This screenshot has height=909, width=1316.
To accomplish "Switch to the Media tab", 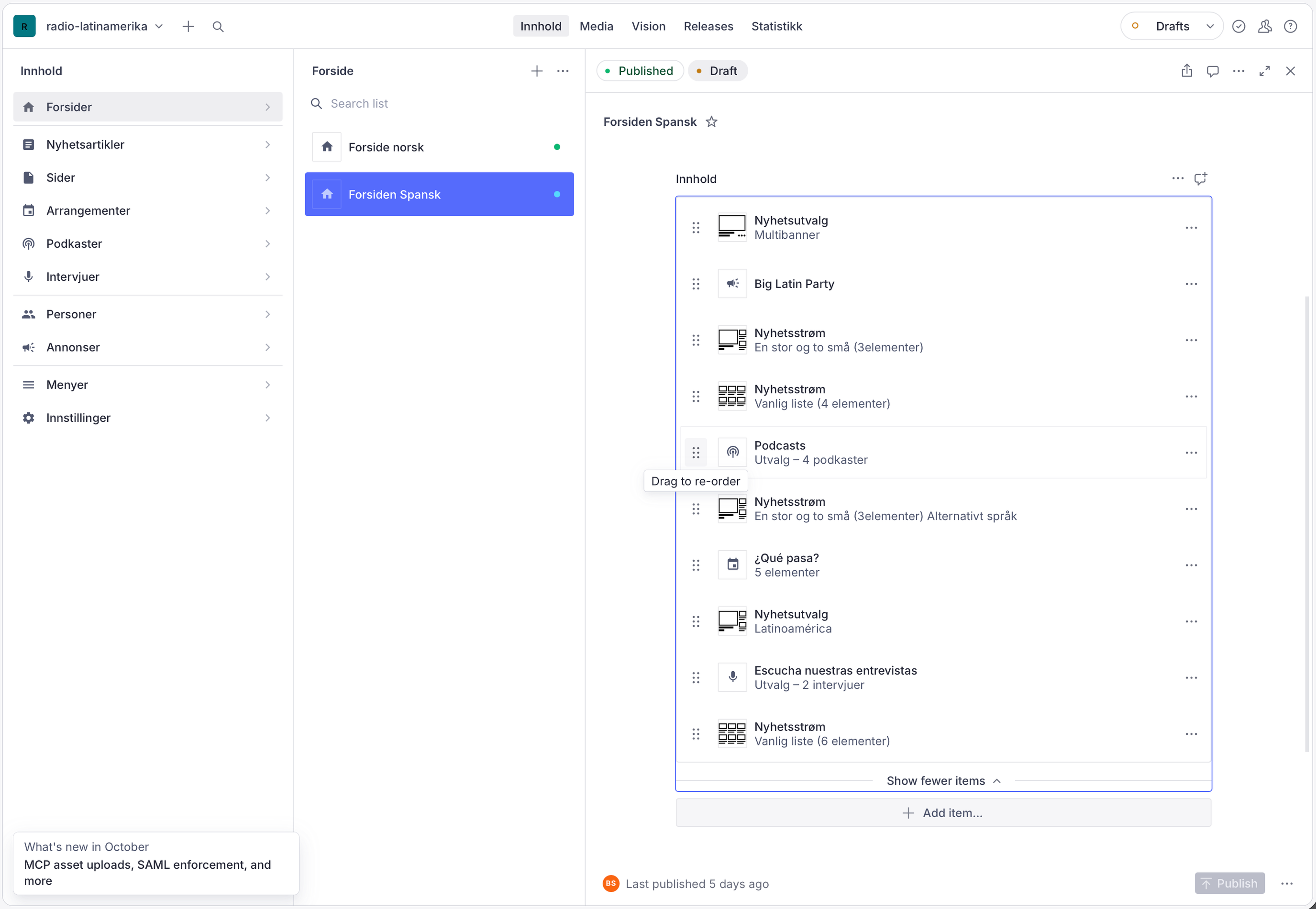I will point(596,26).
